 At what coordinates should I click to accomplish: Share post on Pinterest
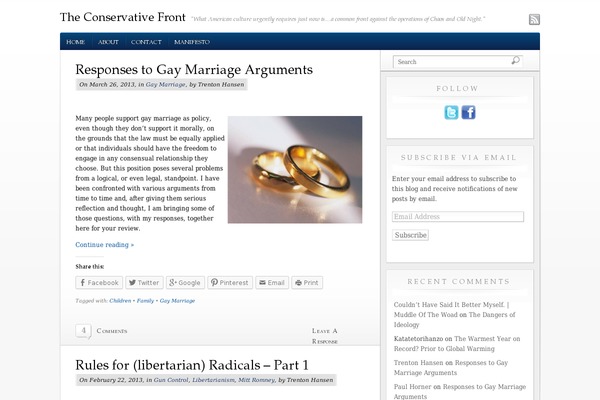click(x=230, y=282)
